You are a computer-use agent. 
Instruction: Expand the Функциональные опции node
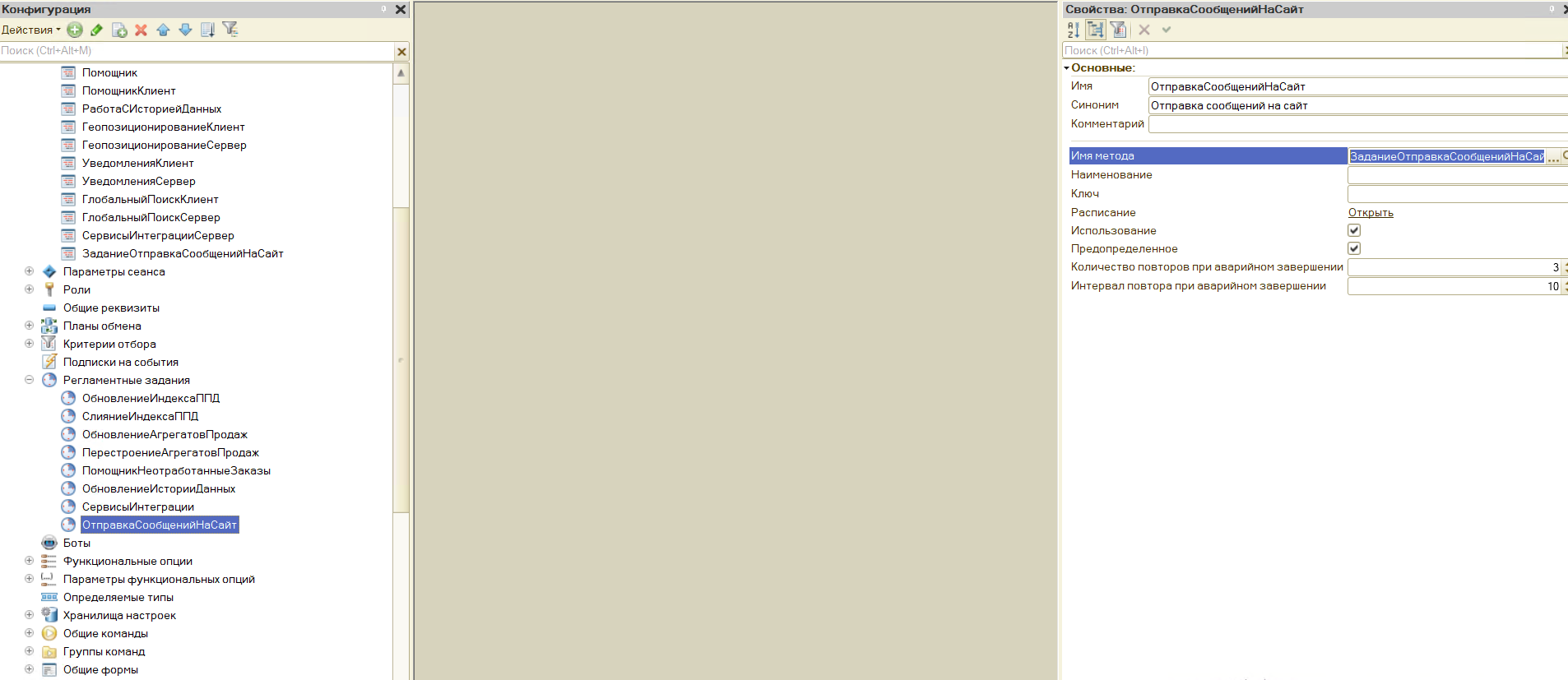coord(29,561)
